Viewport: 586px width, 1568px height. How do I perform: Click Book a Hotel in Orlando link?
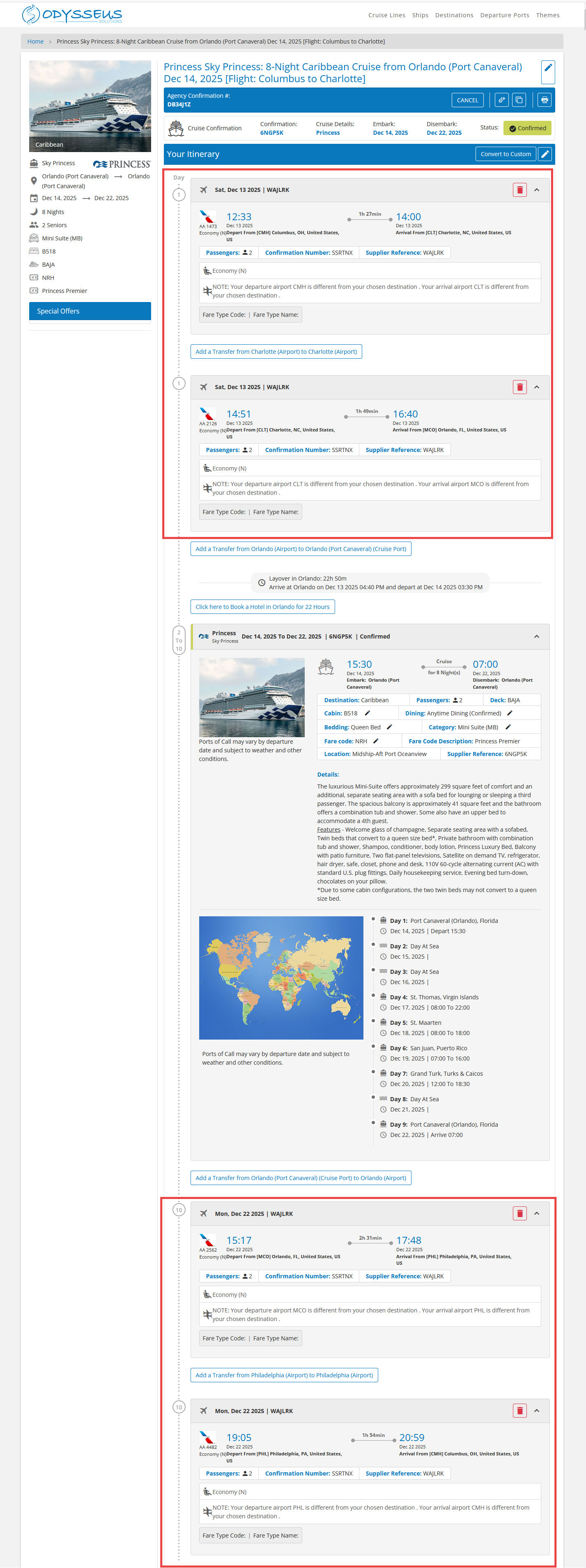(x=262, y=607)
